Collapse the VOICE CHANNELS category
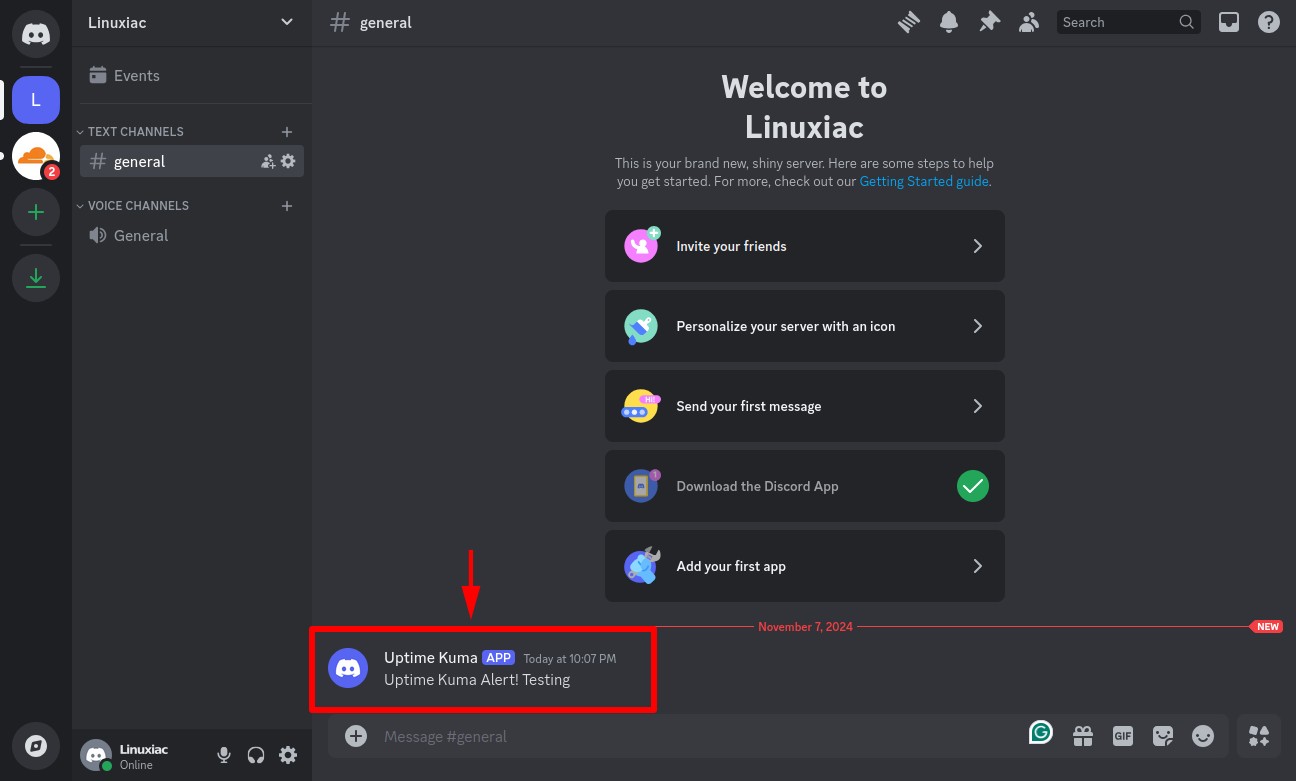This screenshot has width=1296, height=781. (134, 205)
